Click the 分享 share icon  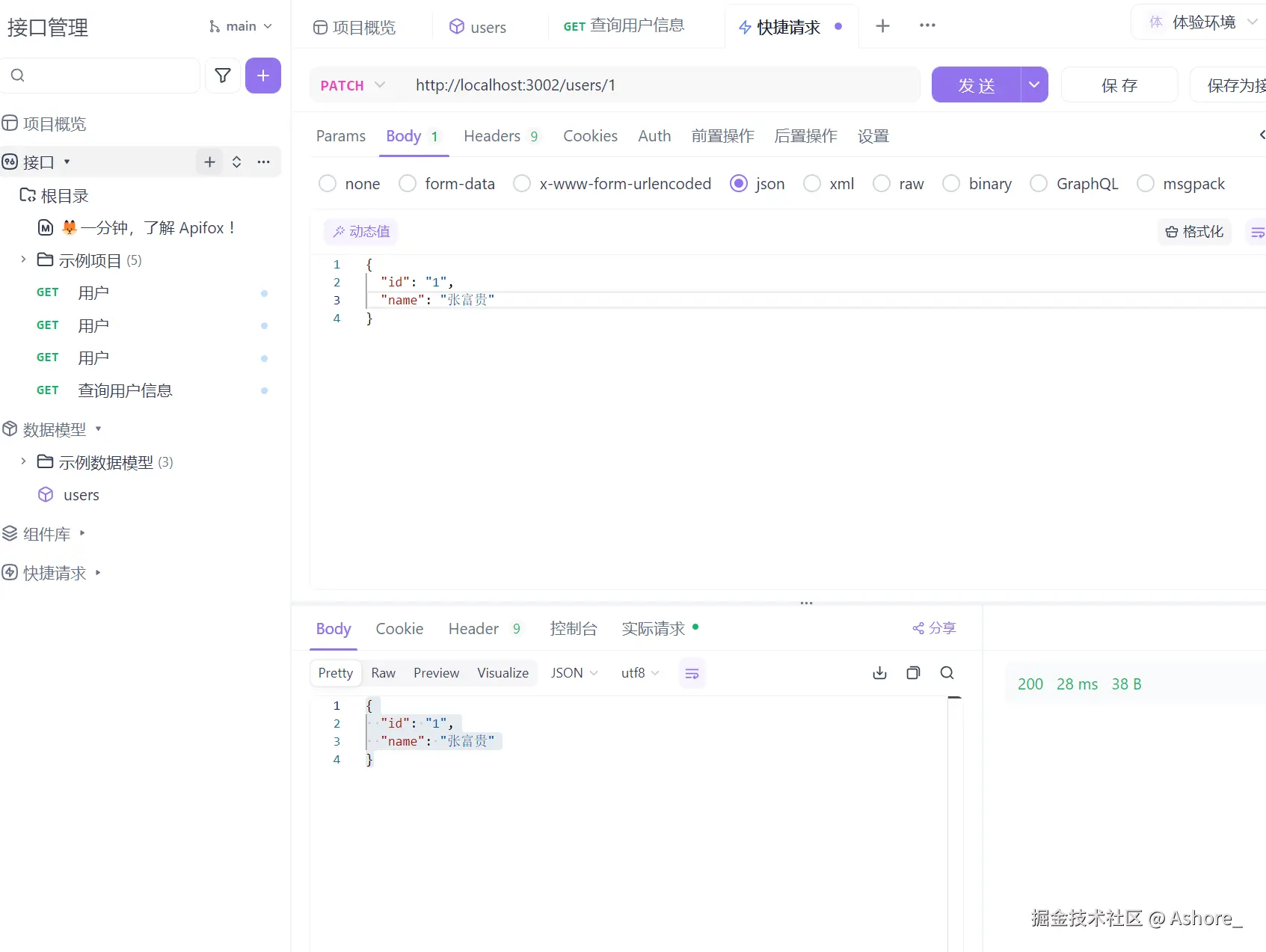[918, 628]
